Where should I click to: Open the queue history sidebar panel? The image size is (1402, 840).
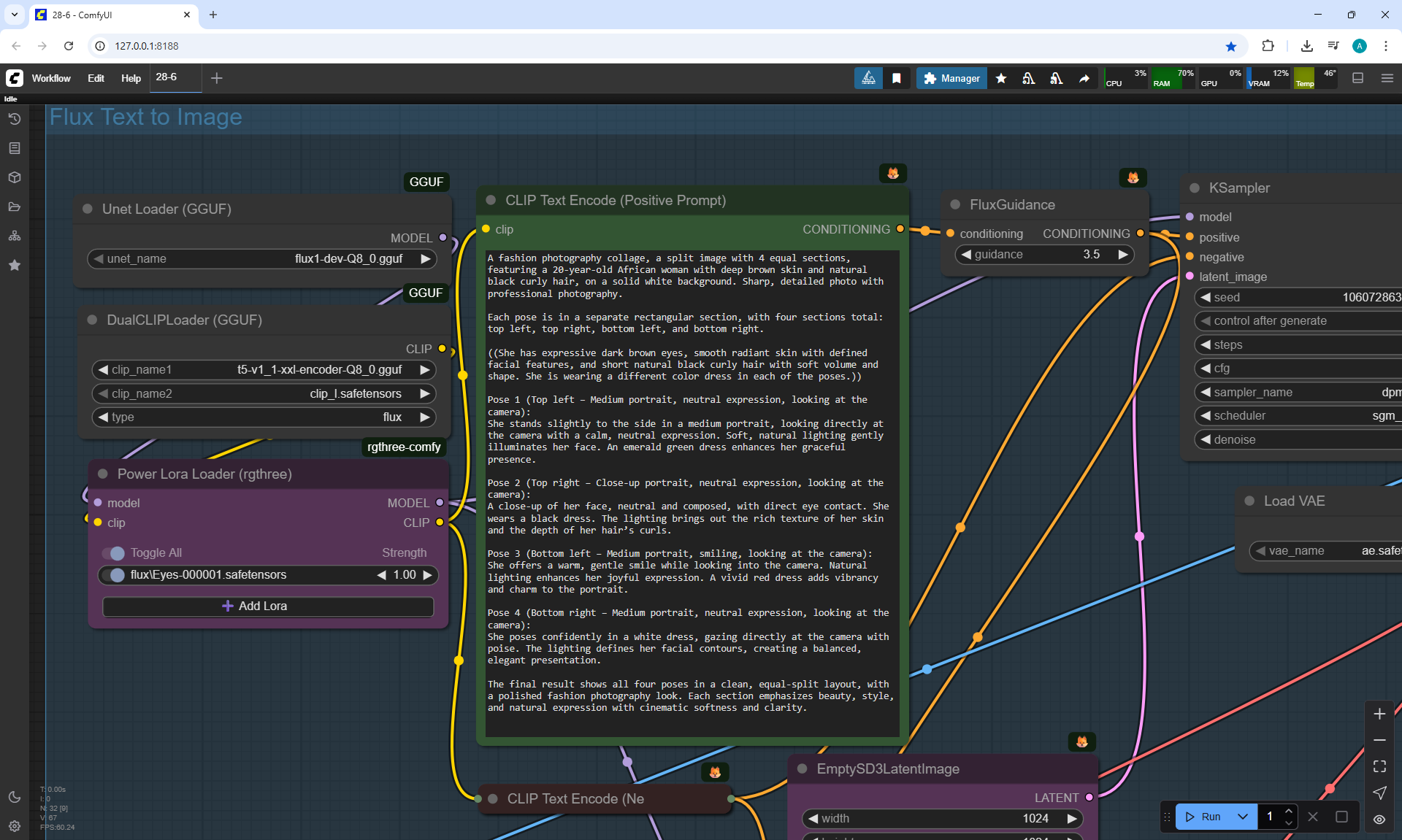[15, 119]
